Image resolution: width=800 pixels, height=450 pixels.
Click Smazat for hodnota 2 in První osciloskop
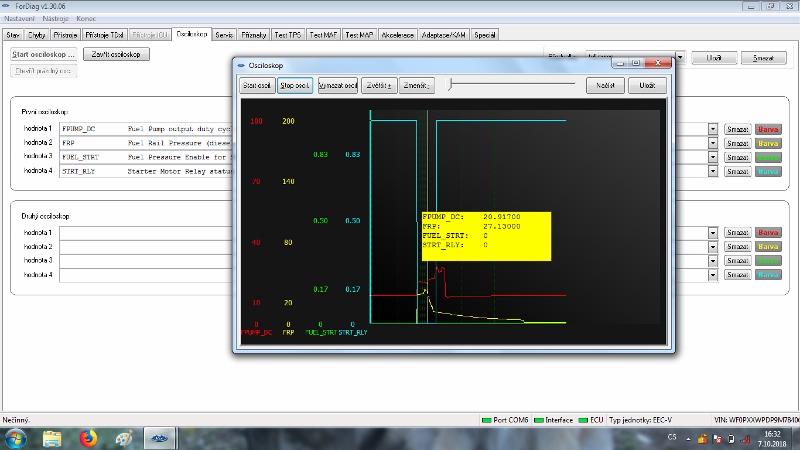pyautogui.click(x=737, y=143)
